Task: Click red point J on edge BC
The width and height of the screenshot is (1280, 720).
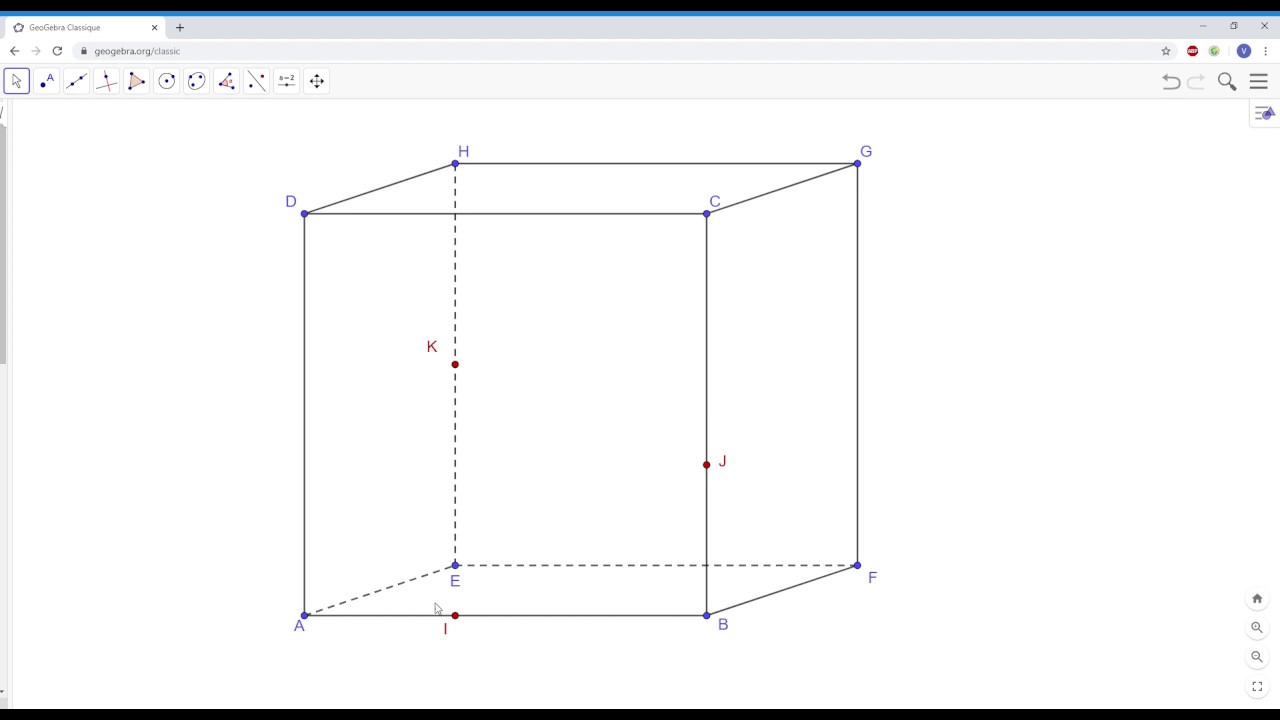Action: click(x=707, y=465)
